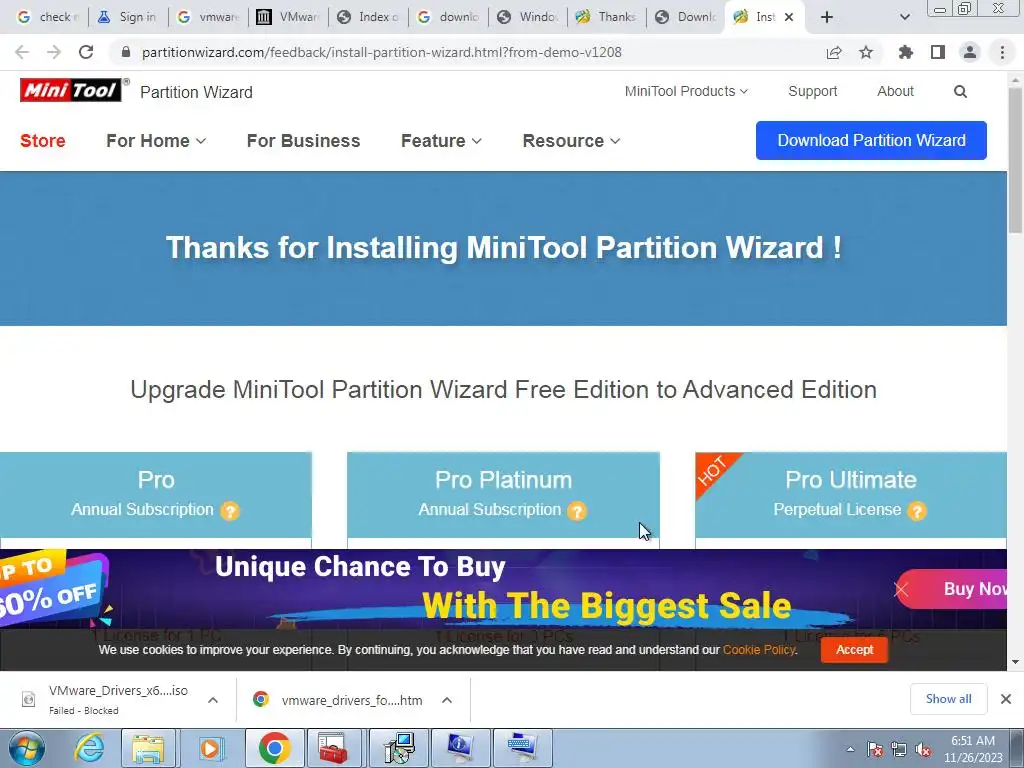
Task: Open the Windows Start menu
Action: 27,748
